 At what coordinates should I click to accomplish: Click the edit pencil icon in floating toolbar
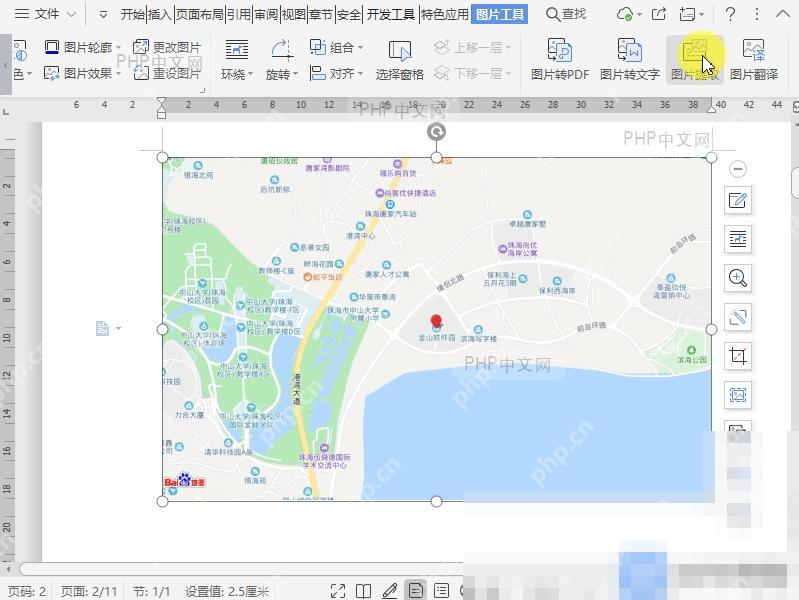point(737,200)
